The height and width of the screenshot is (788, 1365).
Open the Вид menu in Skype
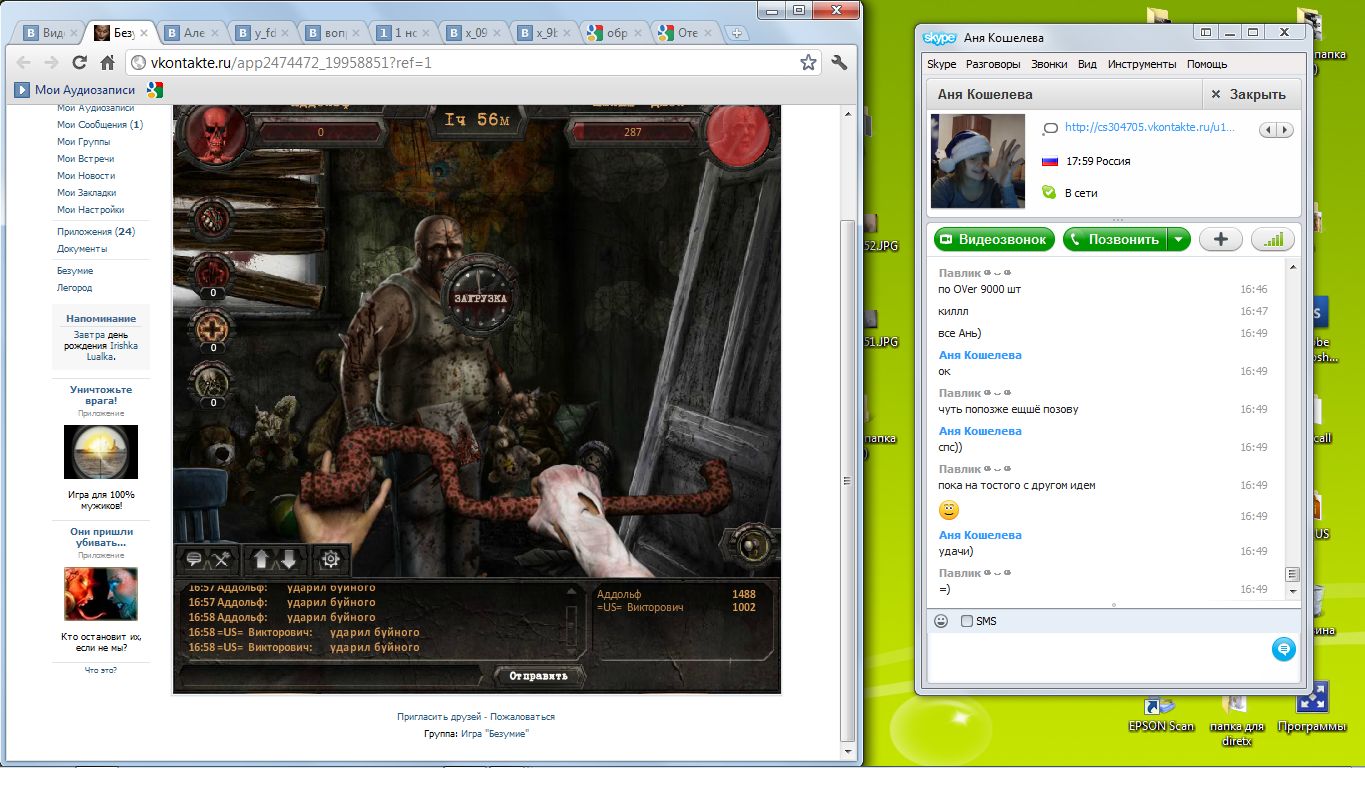(x=1087, y=64)
